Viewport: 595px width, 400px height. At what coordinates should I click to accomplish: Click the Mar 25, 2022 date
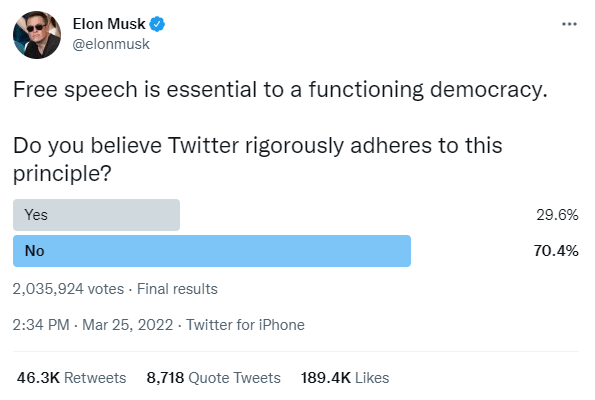tap(128, 325)
